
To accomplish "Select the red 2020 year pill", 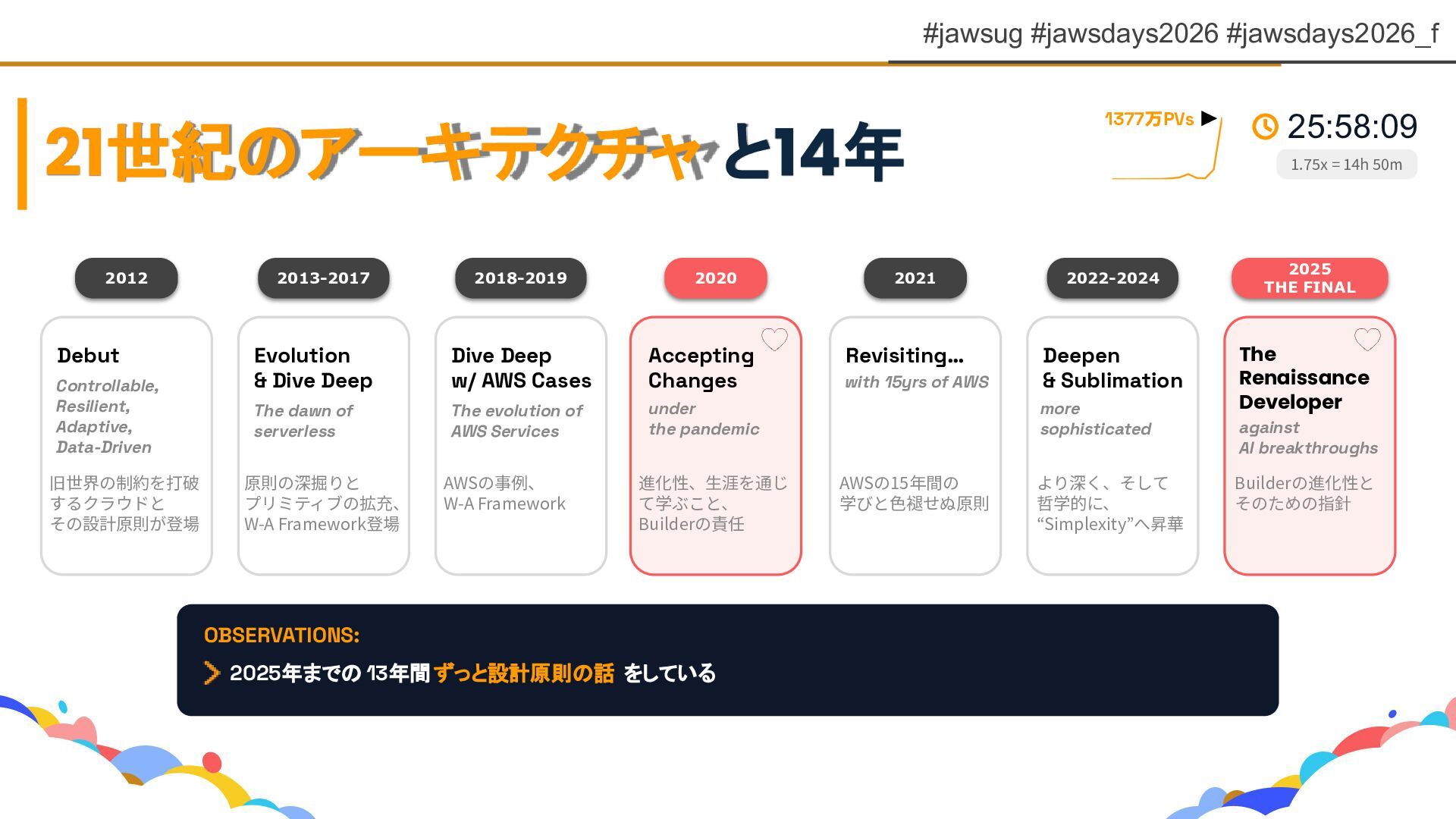I will coord(715,278).
